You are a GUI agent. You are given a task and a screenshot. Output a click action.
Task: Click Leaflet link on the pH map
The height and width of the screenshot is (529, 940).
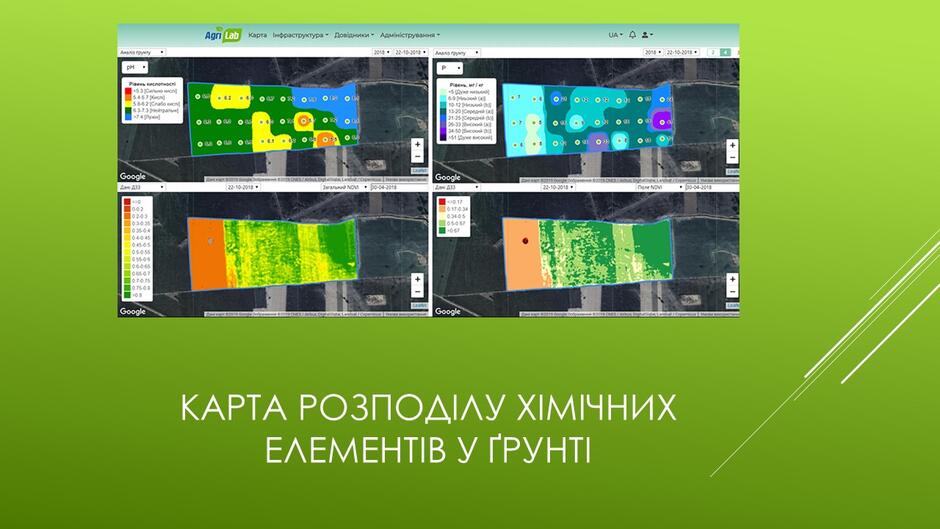coord(420,171)
